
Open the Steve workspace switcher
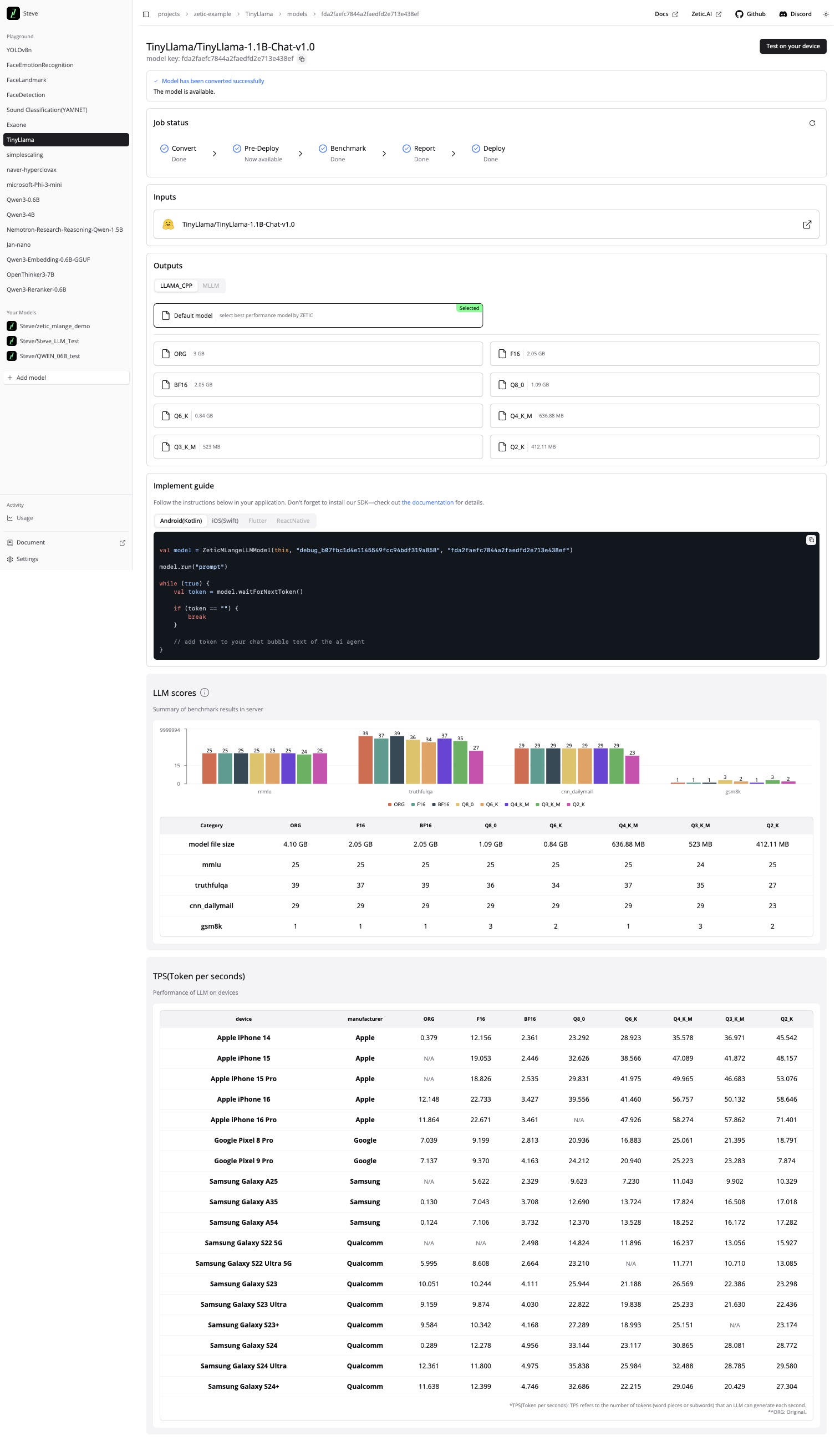tap(23, 14)
